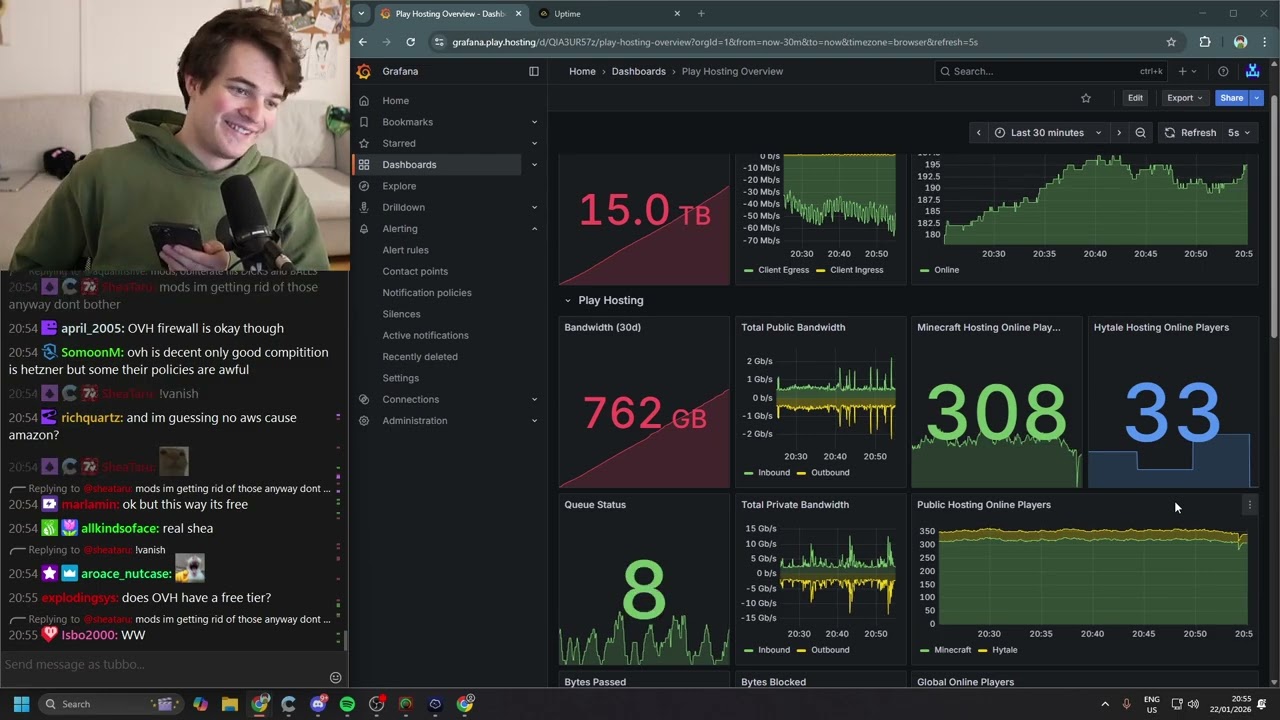Open Silences page
This screenshot has width=1280, height=720.
(401, 314)
